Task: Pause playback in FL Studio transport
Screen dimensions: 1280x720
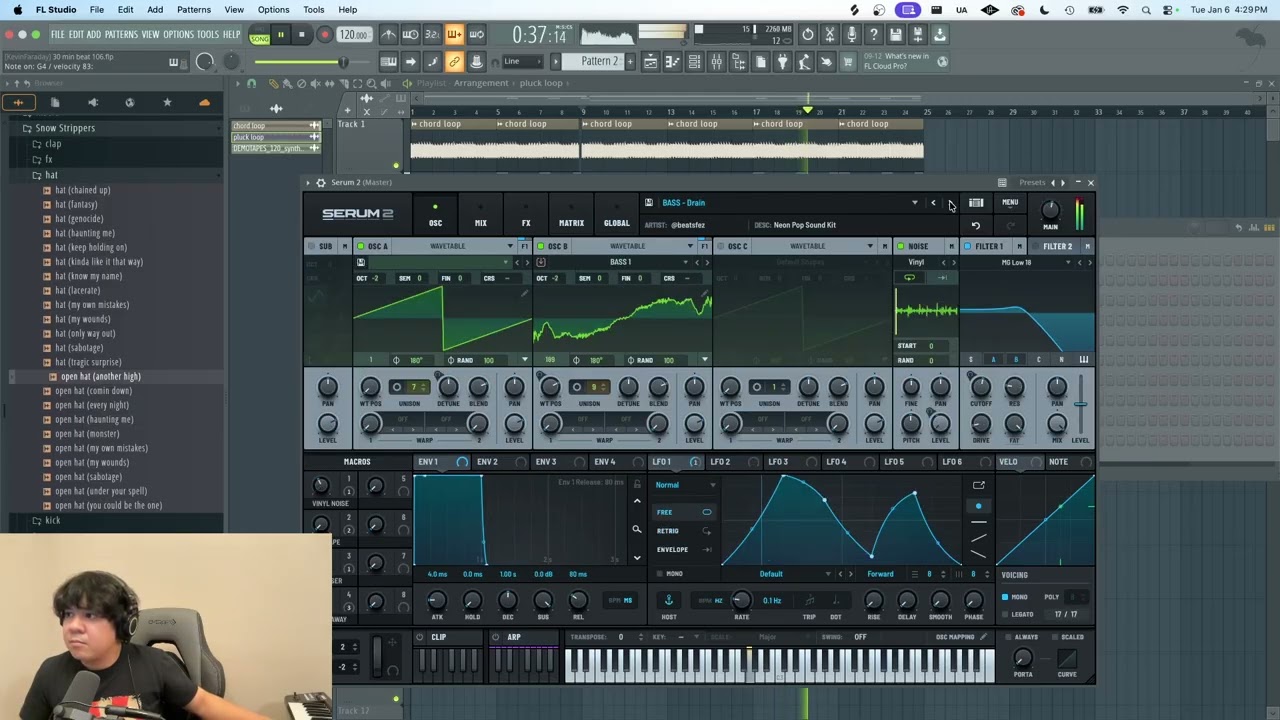Action: click(280, 35)
